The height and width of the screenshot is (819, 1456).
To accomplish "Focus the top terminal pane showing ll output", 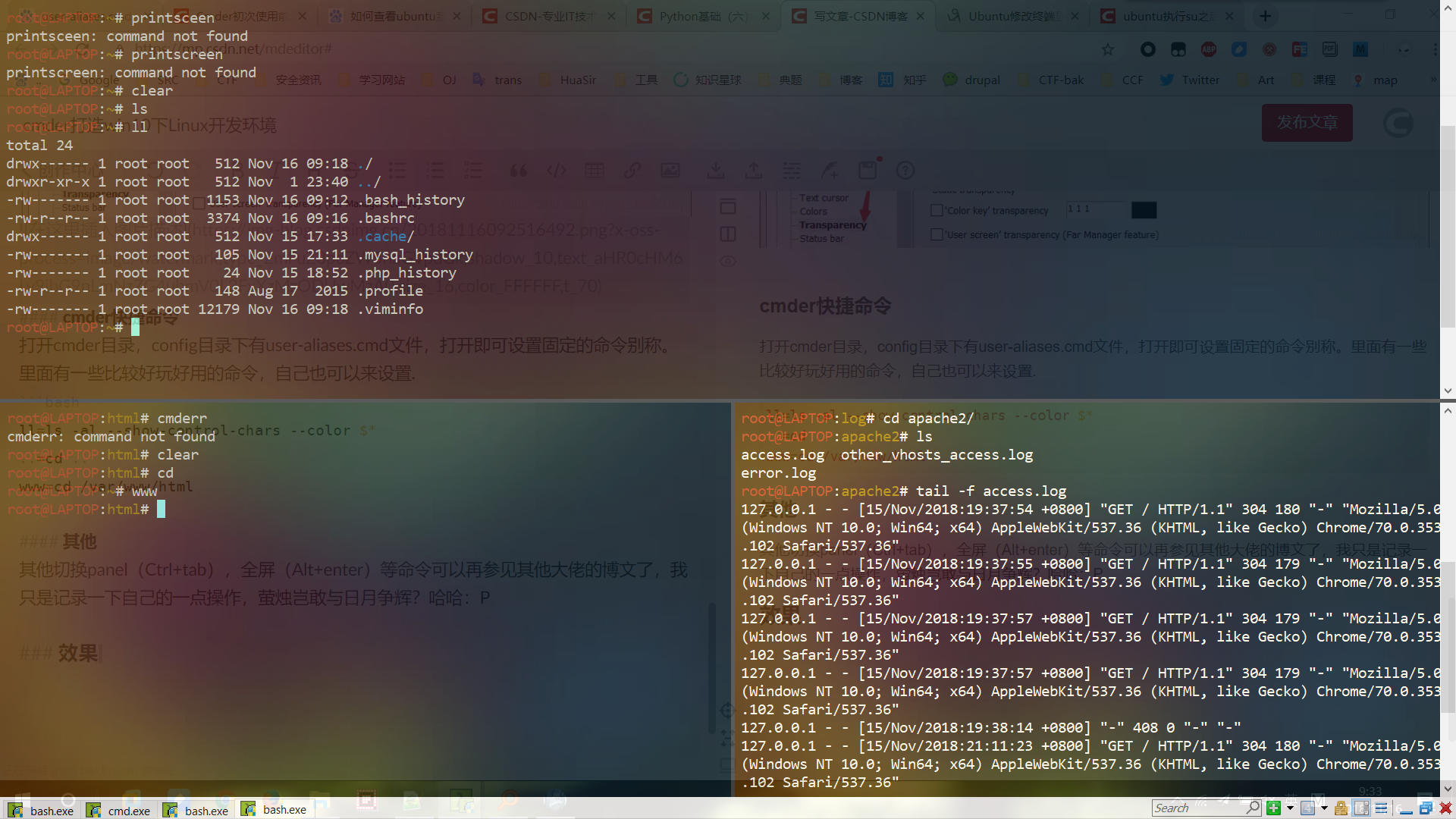I will point(682,227).
